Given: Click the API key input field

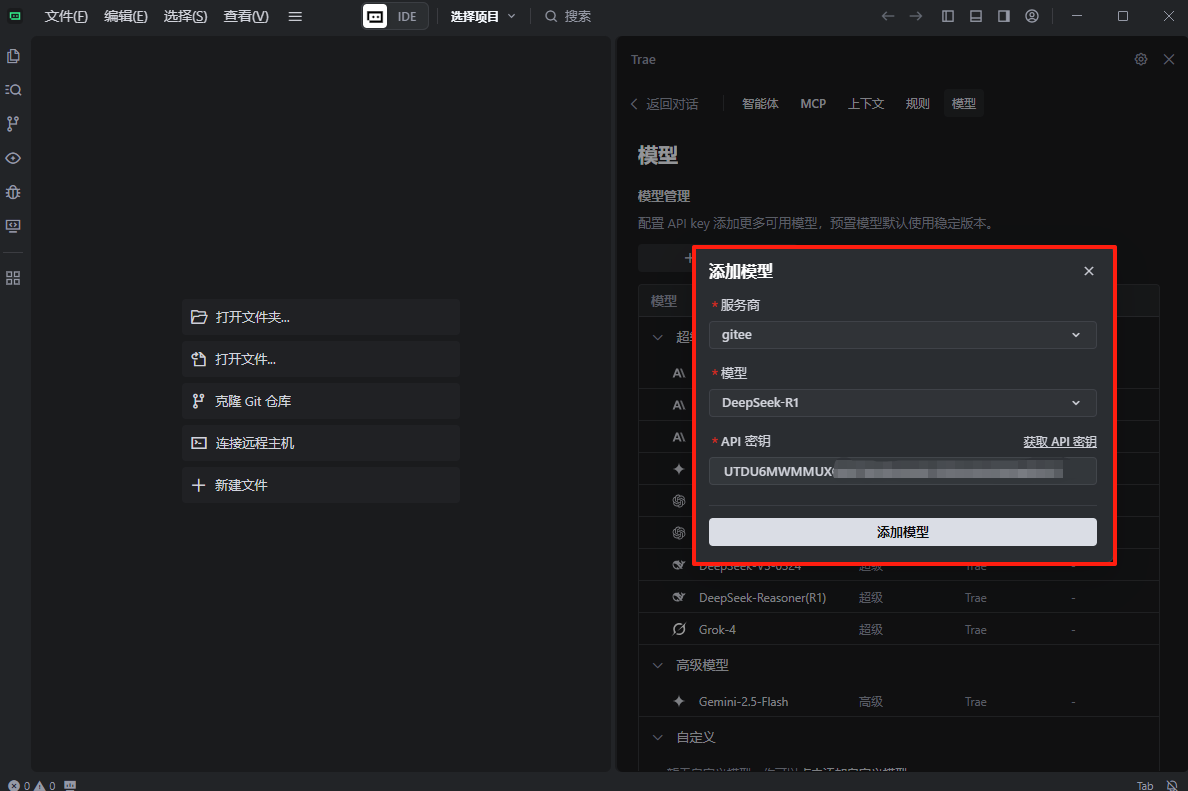Looking at the screenshot, I should click(x=902, y=470).
